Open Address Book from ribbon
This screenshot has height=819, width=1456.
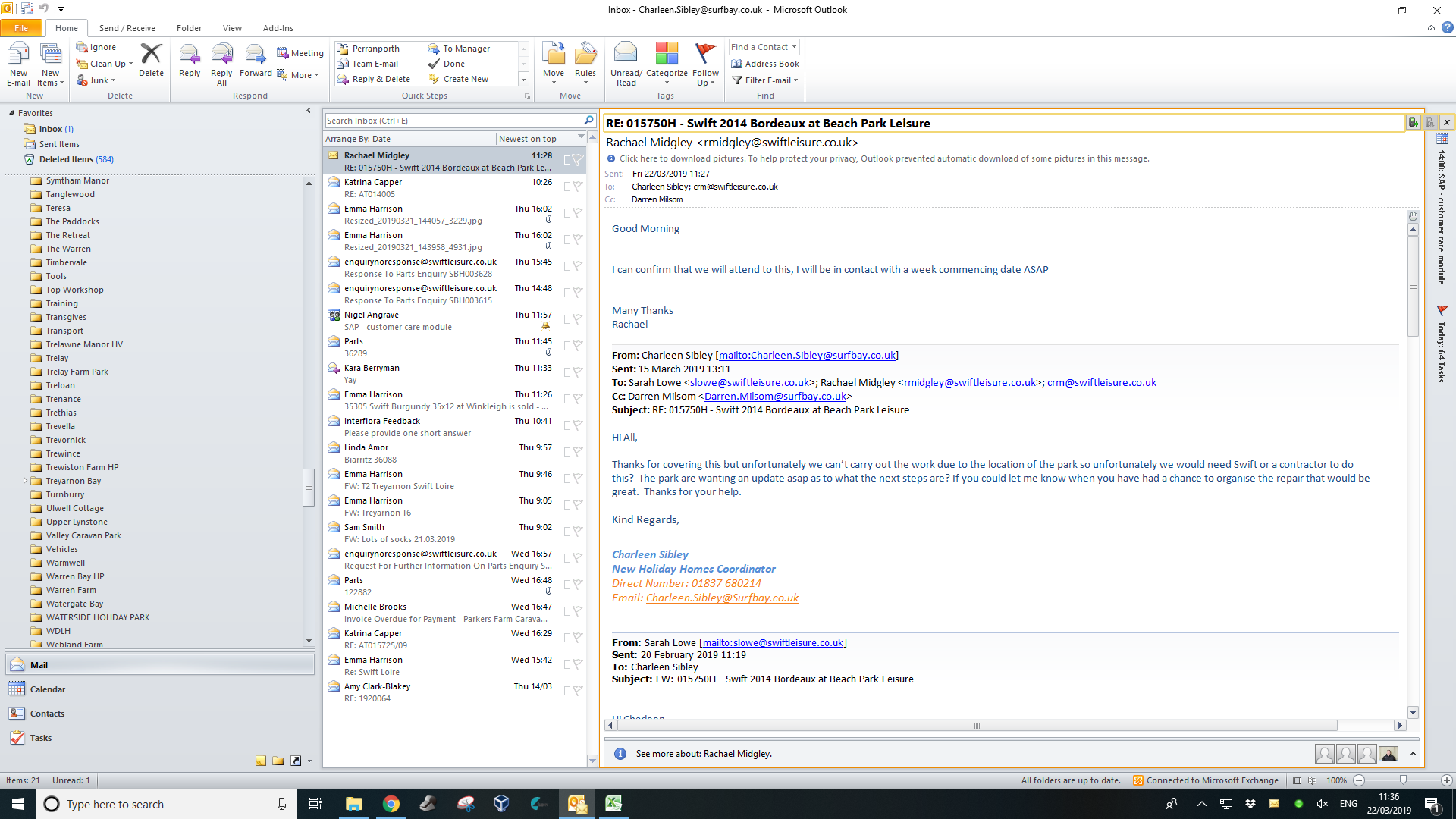[764, 64]
